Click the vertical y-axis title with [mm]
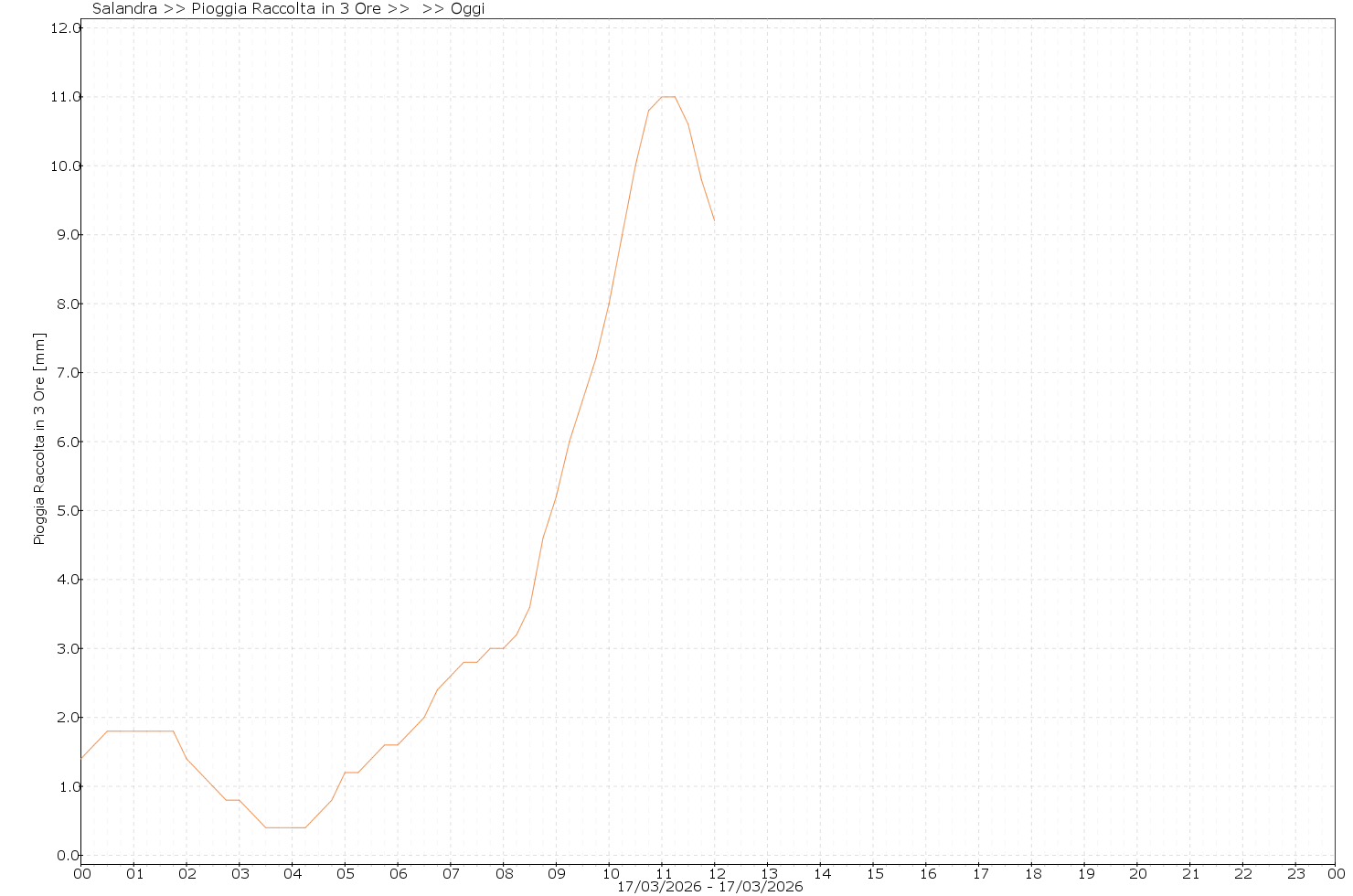Screen dimensions: 1353x896 (39, 439)
